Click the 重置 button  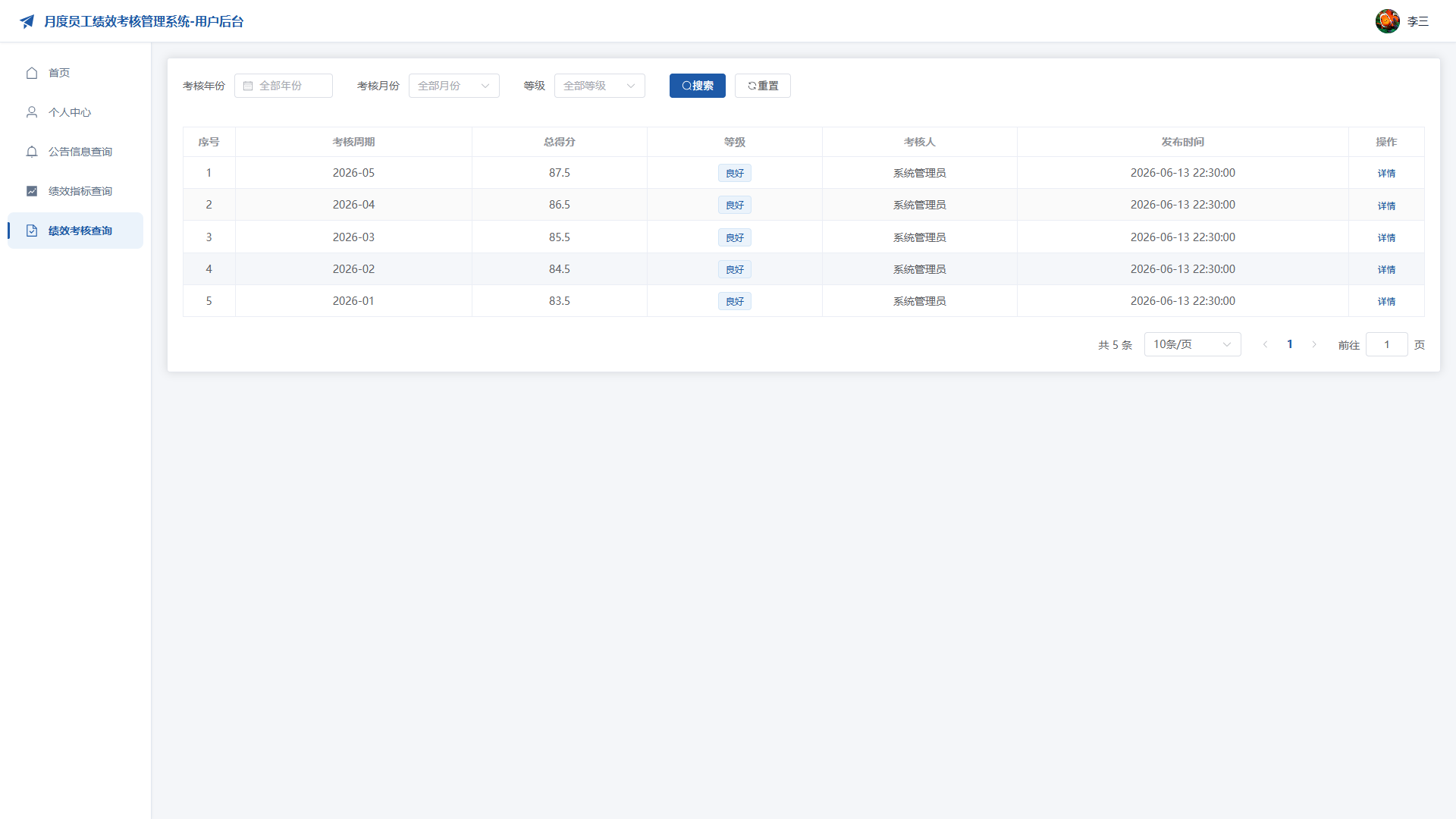click(x=763, y=86)
